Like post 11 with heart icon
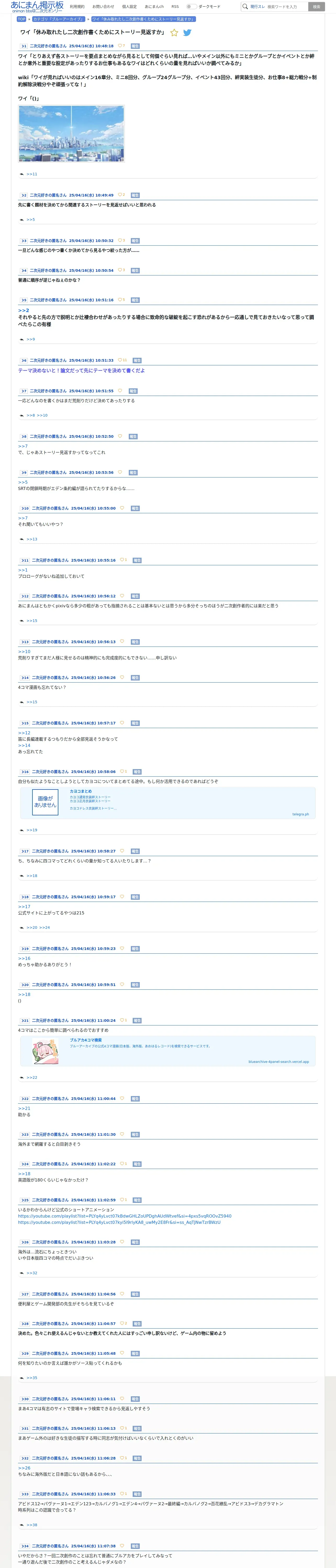This screenshot has height=1568, width=336. click(121, 560)
